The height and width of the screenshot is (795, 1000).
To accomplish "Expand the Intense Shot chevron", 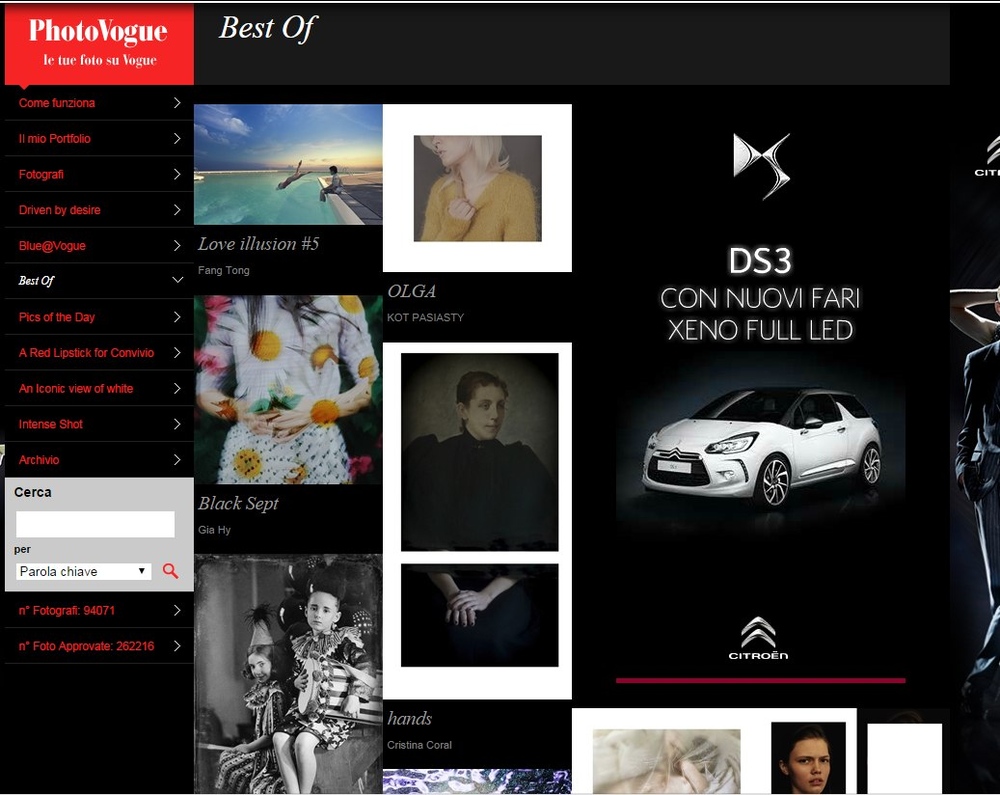I will tap(177, 424).
